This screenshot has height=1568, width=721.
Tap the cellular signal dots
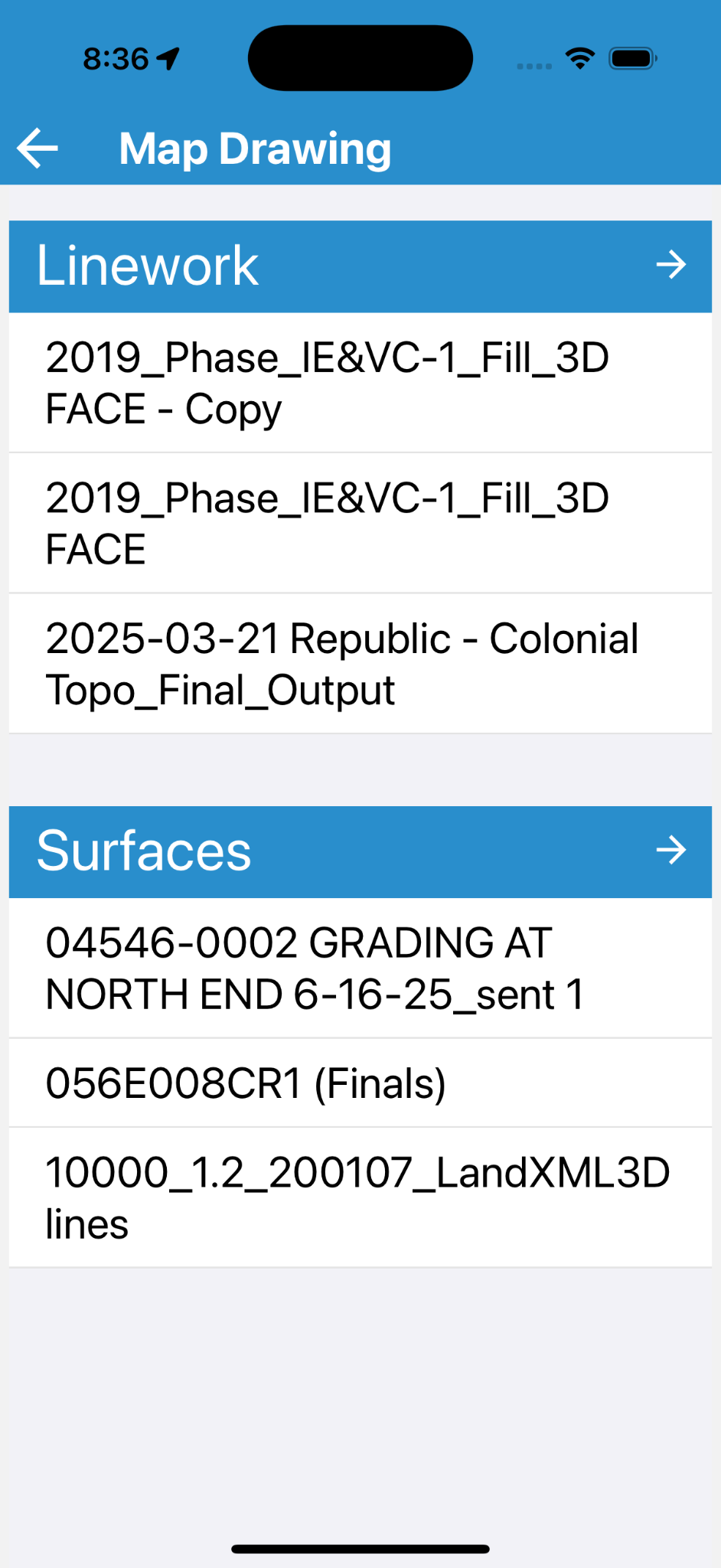click(x=534, y=66)
